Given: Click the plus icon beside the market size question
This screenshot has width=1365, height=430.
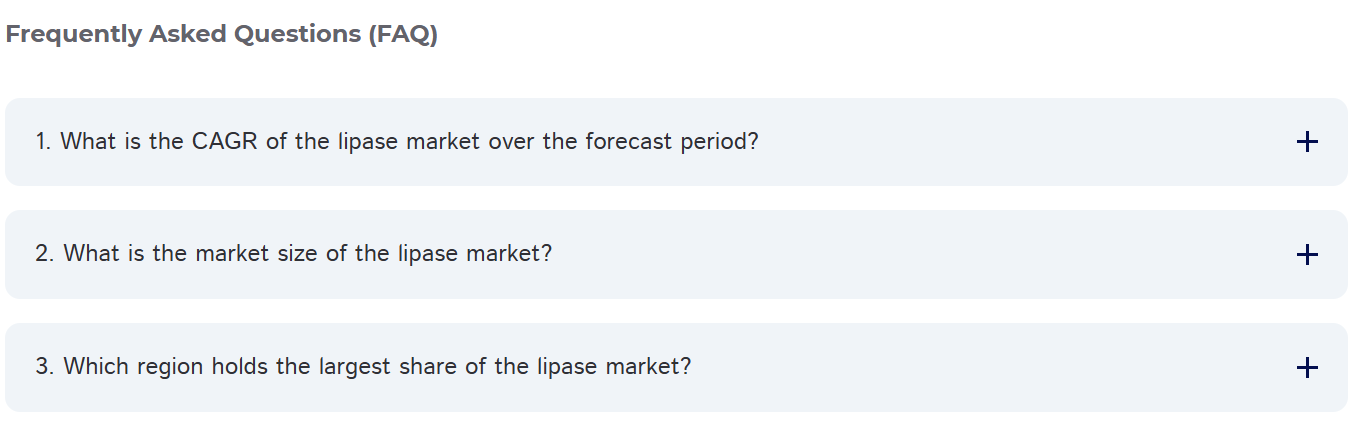Looking at the screenshot, I should (x=1306, y=255).
